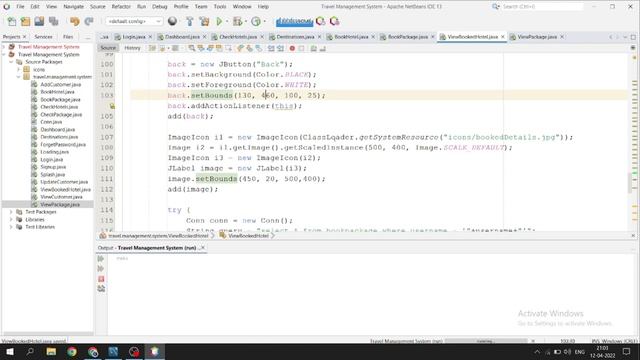This screenshot has width=640, height=360.
Task: Click the search field in title bar
Action: tap(542, 7)
